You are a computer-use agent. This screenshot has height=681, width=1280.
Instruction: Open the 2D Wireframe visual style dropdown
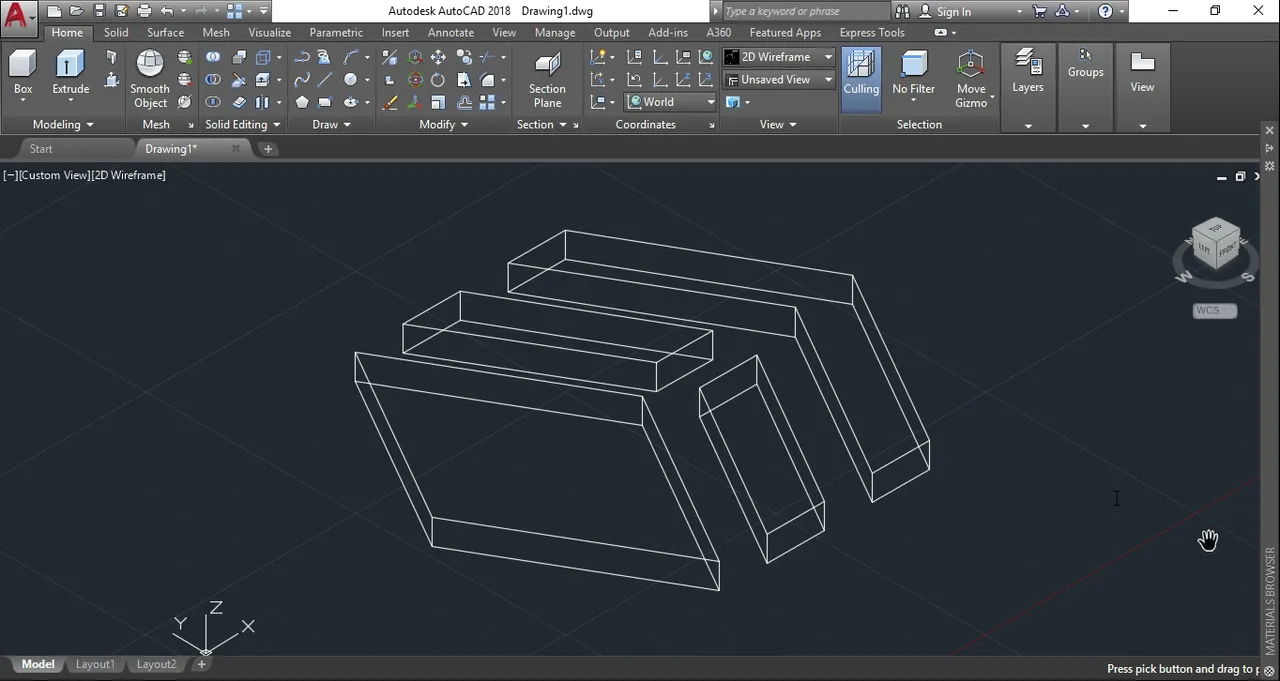click(779, 57)
